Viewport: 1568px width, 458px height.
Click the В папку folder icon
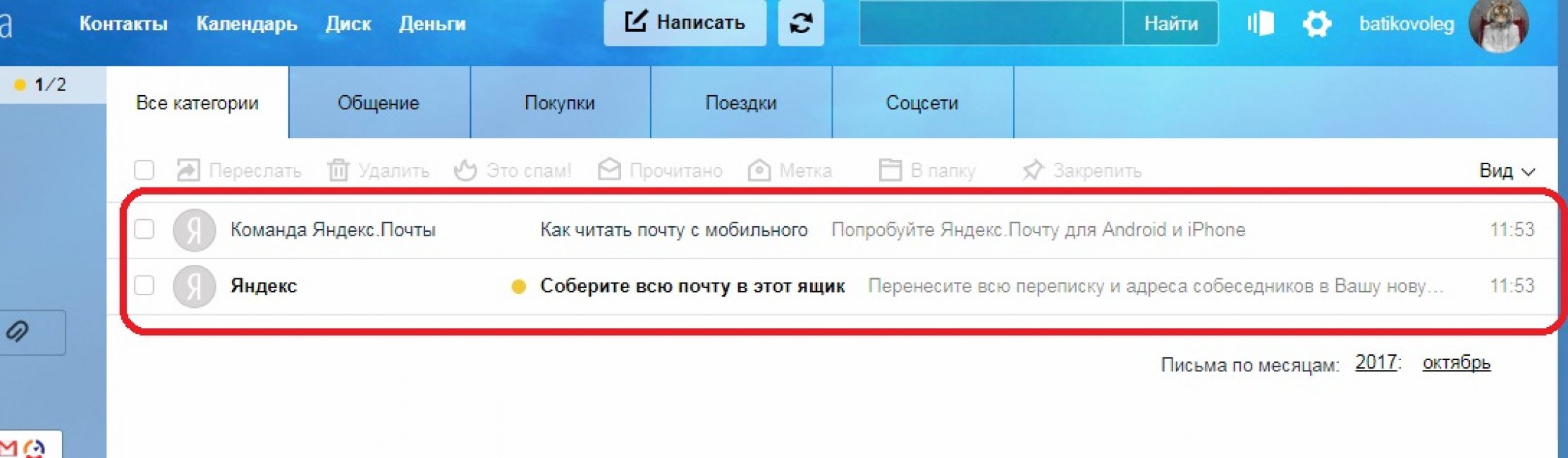pyautogui.click(x=890, y=170)
